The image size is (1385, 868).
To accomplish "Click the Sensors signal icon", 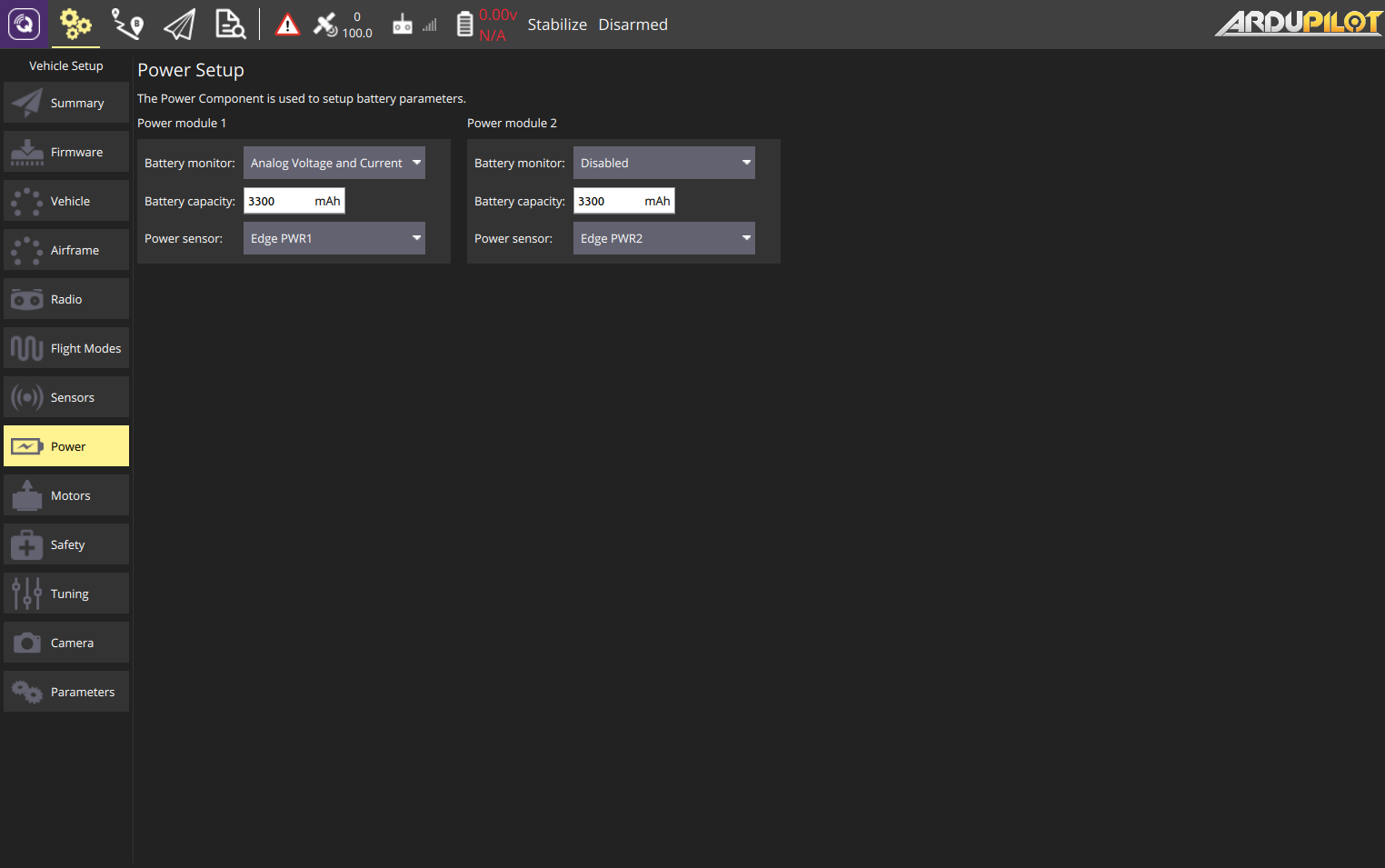I will (x=27, y=397).
